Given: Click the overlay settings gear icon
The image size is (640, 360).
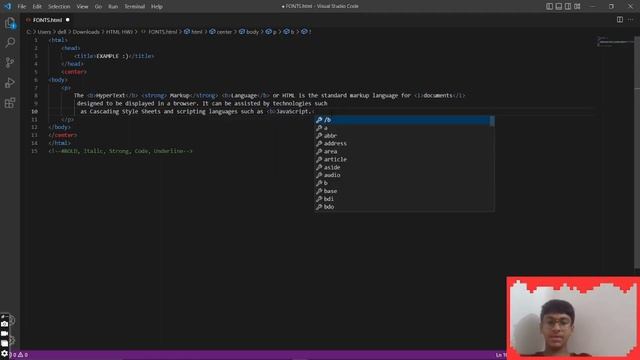Looking at the screenshot, I should [4, 353].
